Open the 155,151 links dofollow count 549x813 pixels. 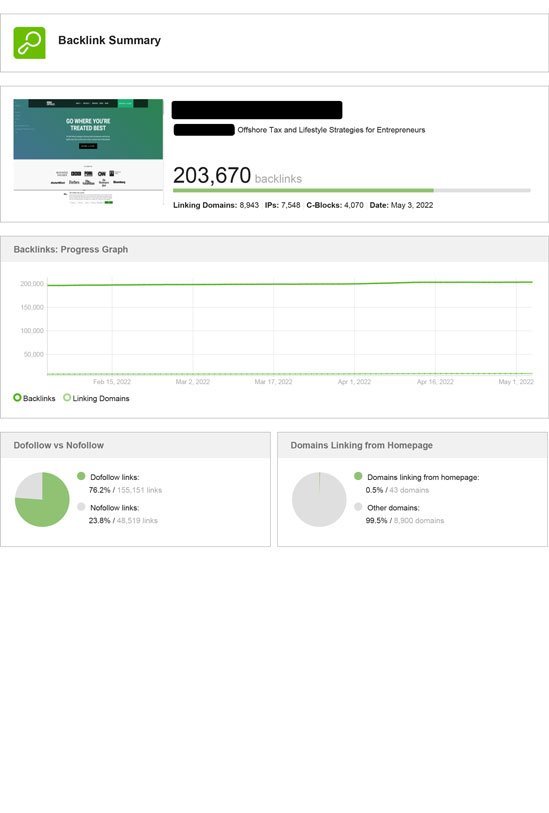point(139,490)
